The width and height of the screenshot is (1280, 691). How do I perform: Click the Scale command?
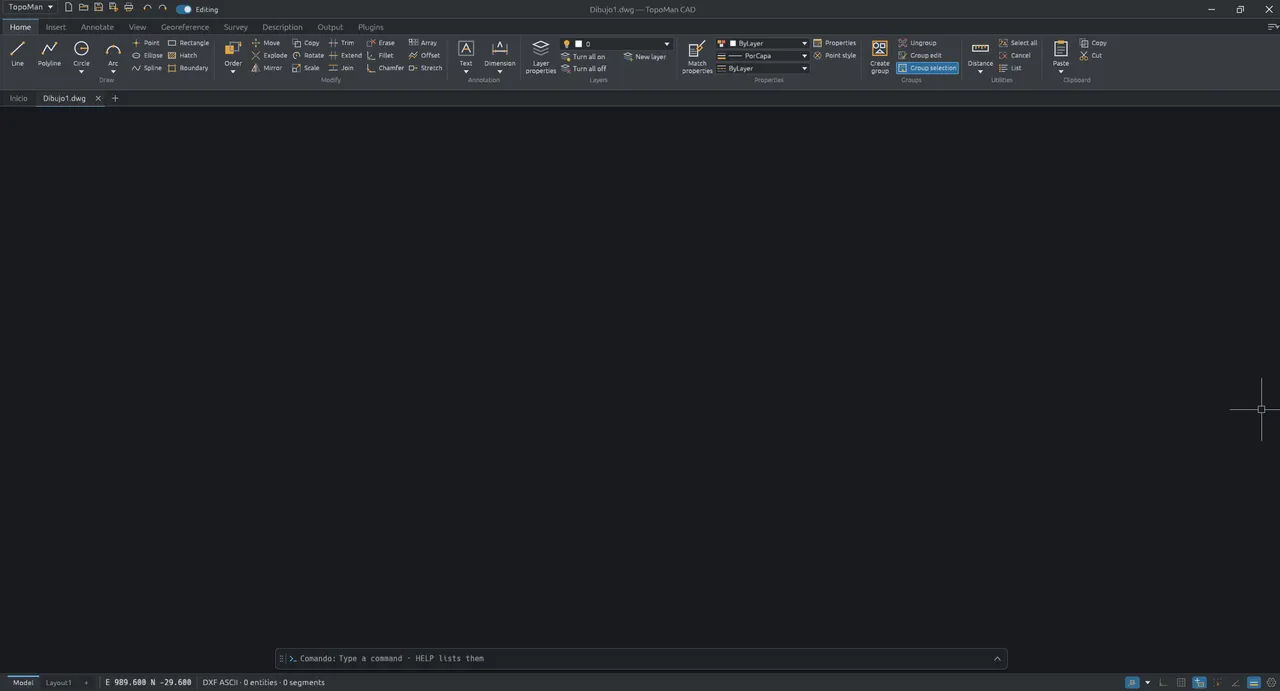[306, 68]
